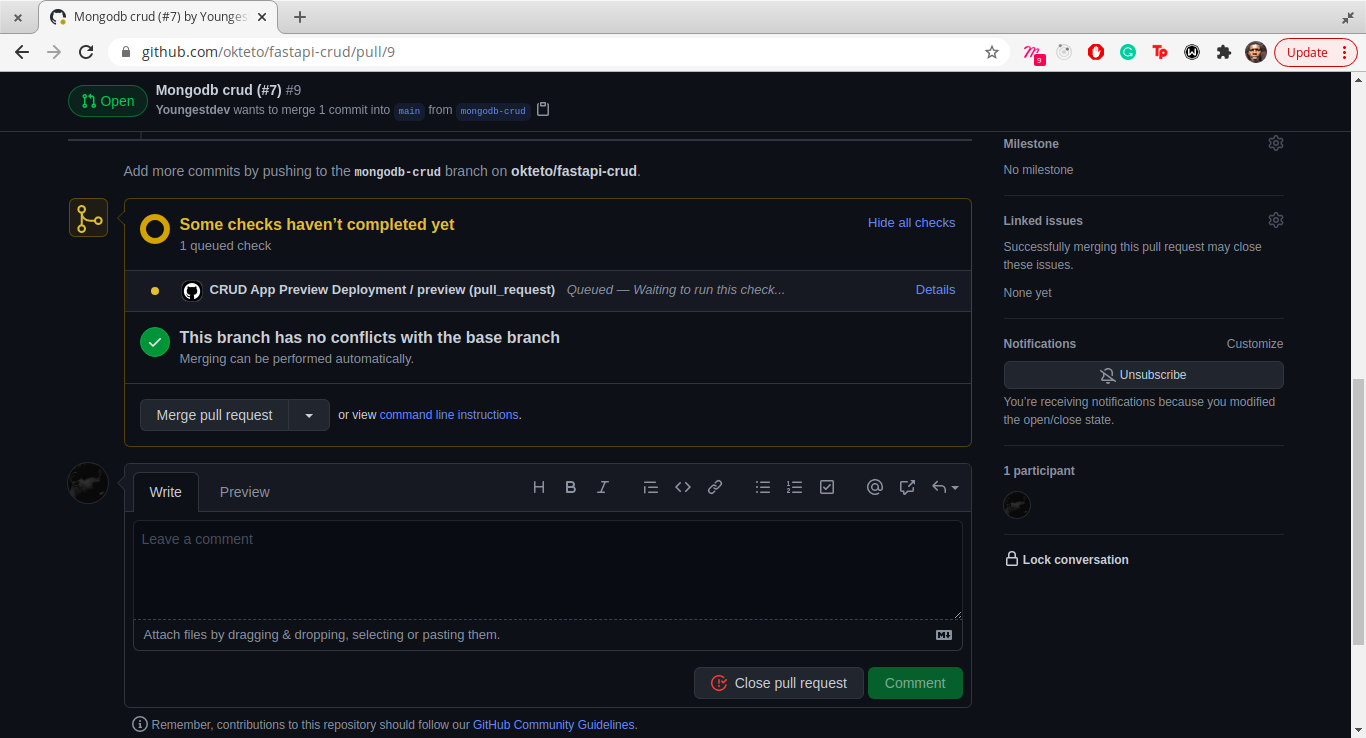Click green Open status badge
This screenshot has width=1366, height=738.
click(108, 101)
